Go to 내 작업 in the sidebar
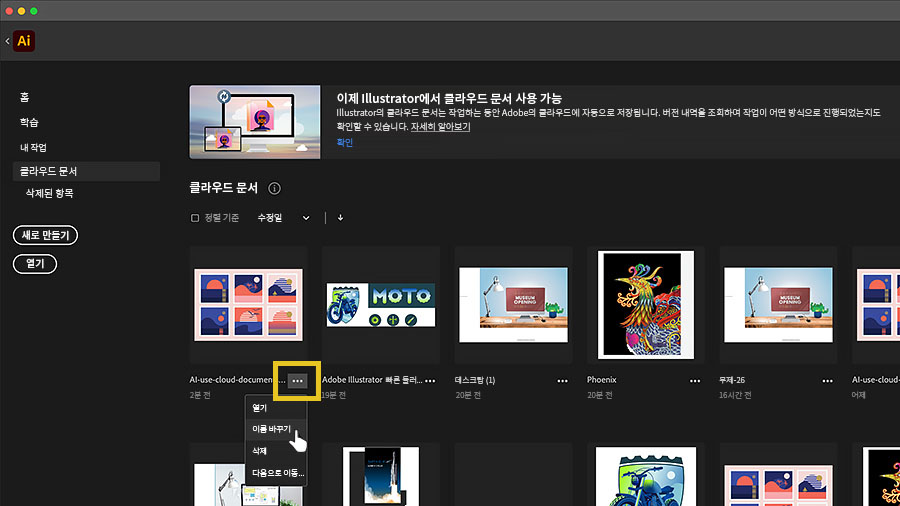Screen dimensions: 900x506 pyautogui.click(x=33, y=147)
